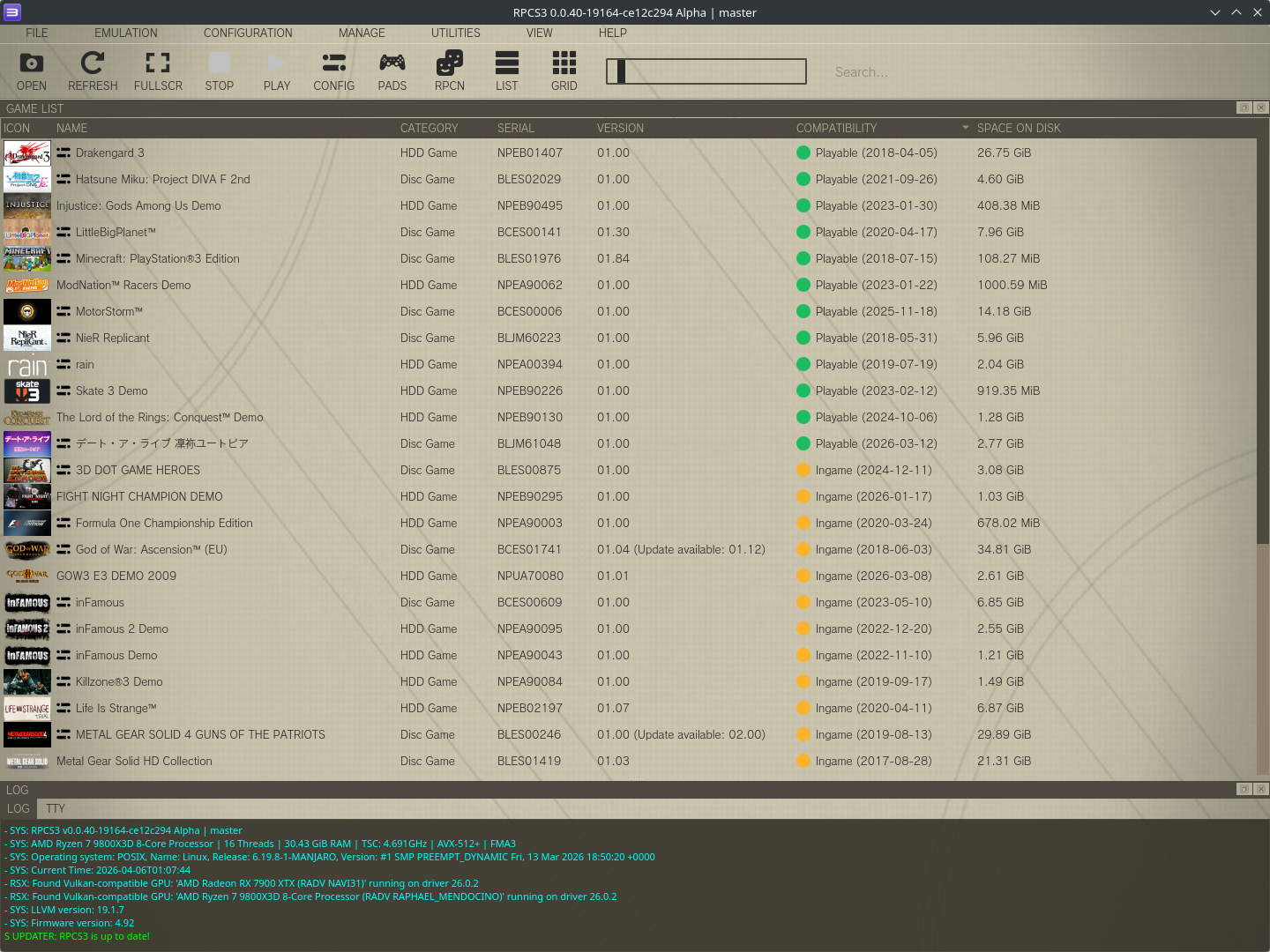Click the yellow compatibility dot for inFamous 2 Demo
This screenshot has width=1270, height=952.
(x=803, y=628)
